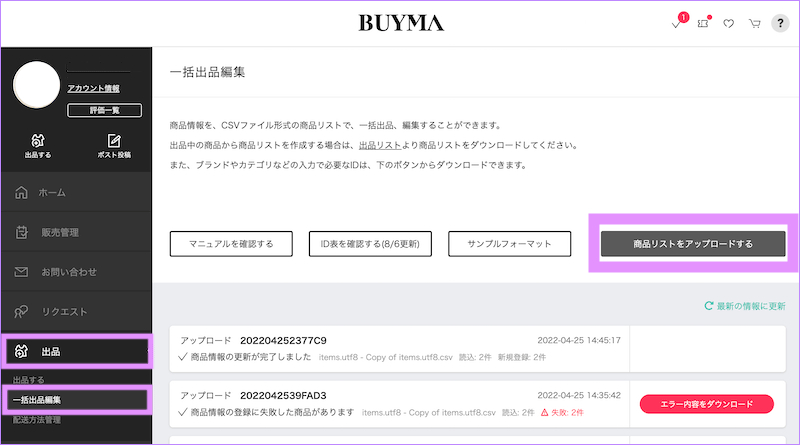Click the timestamp 2022-04-25 14:35:42
800x445 pixels.
pyautogui.click(x=579, y=395)
